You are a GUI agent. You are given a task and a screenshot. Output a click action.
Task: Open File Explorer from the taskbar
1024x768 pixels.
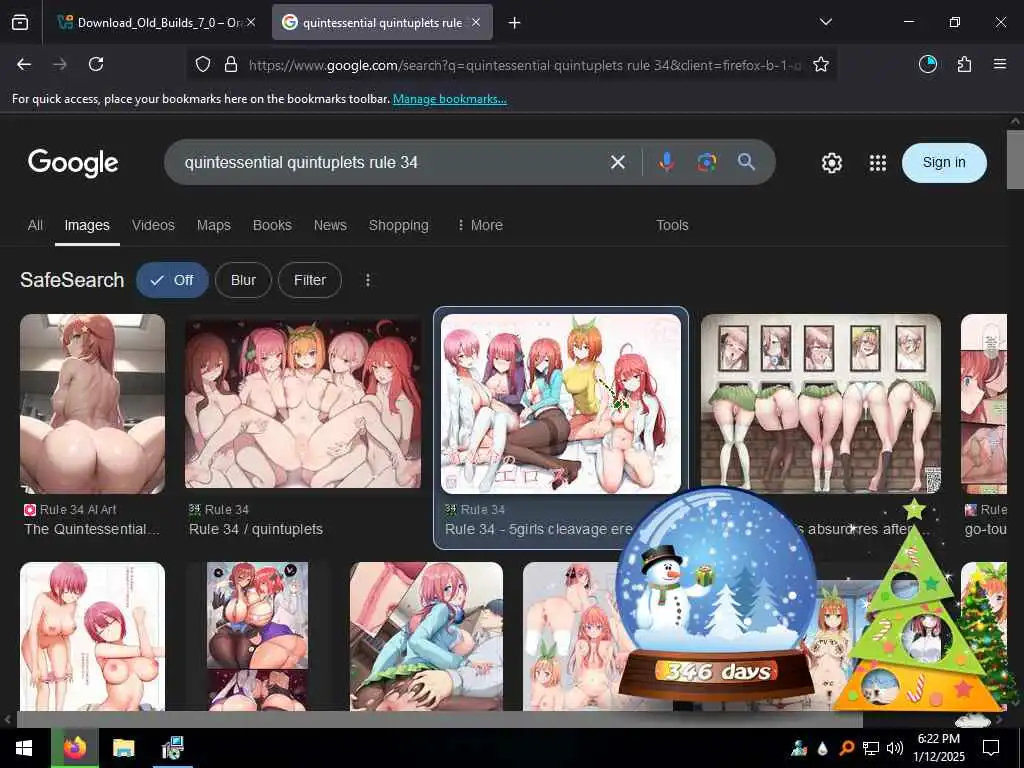click(123, 748)
